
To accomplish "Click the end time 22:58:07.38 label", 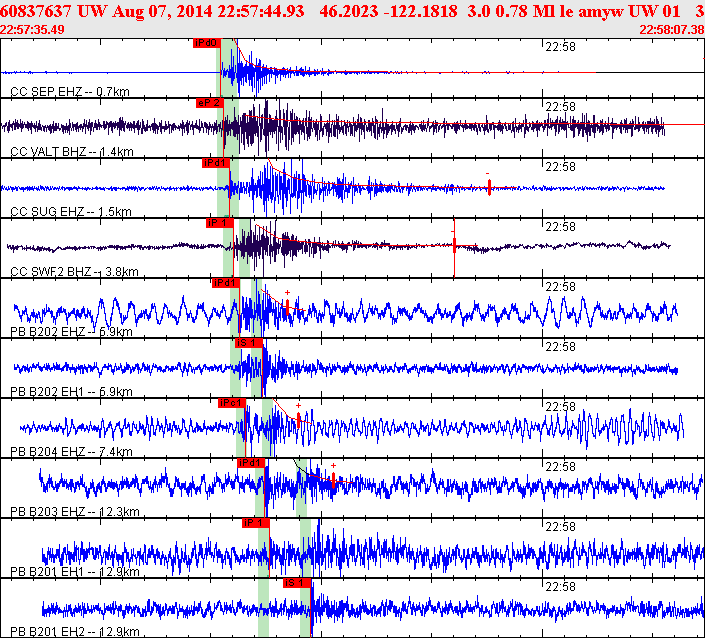I will click(672, 30).
